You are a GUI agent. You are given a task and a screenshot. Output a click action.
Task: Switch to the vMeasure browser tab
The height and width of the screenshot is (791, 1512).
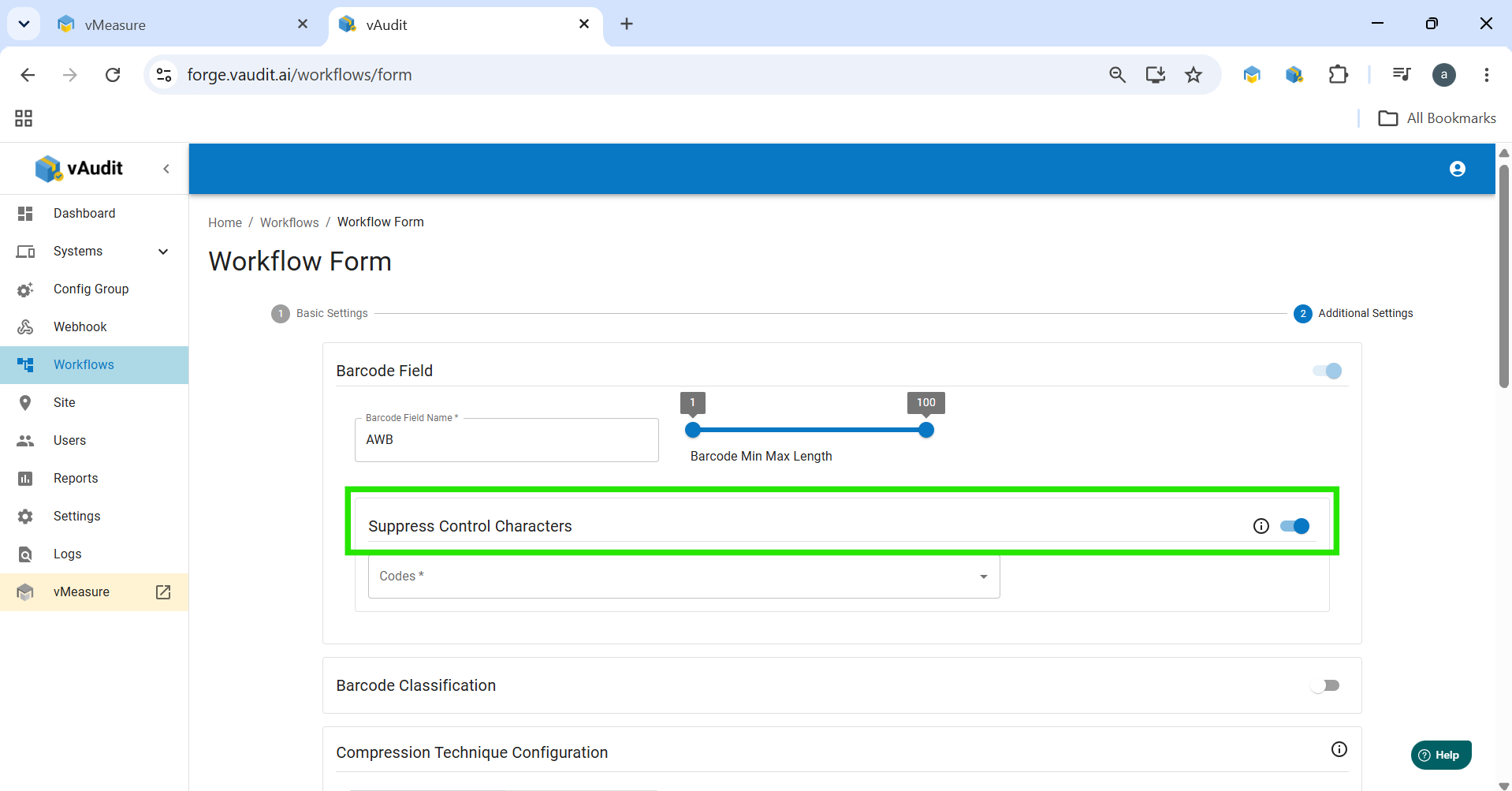click(x=181, y=24)
